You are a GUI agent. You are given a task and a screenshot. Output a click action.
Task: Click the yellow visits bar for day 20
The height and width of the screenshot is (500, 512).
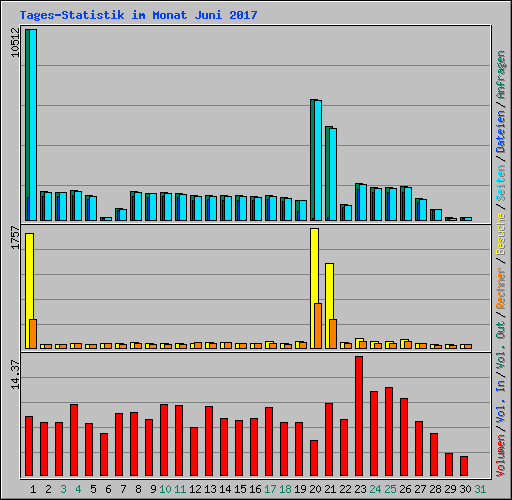(314, 288)
